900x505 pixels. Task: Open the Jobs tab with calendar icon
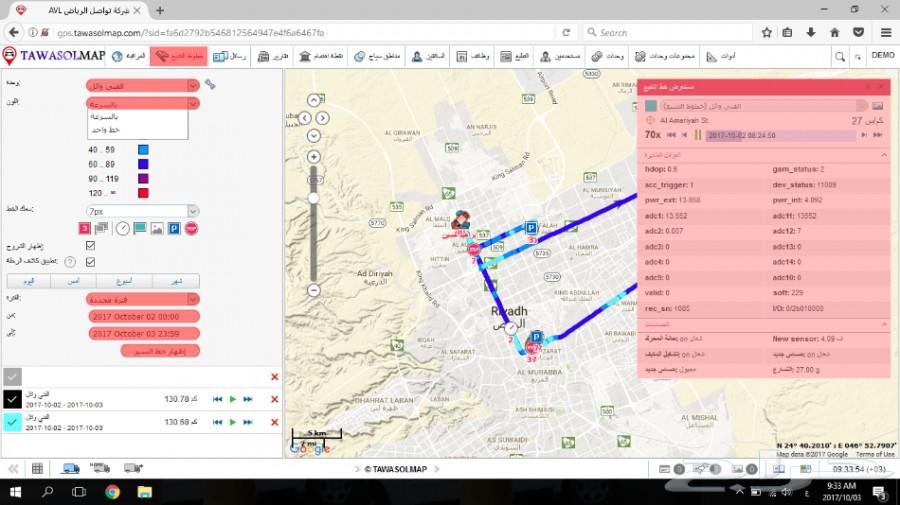point(472,56)
